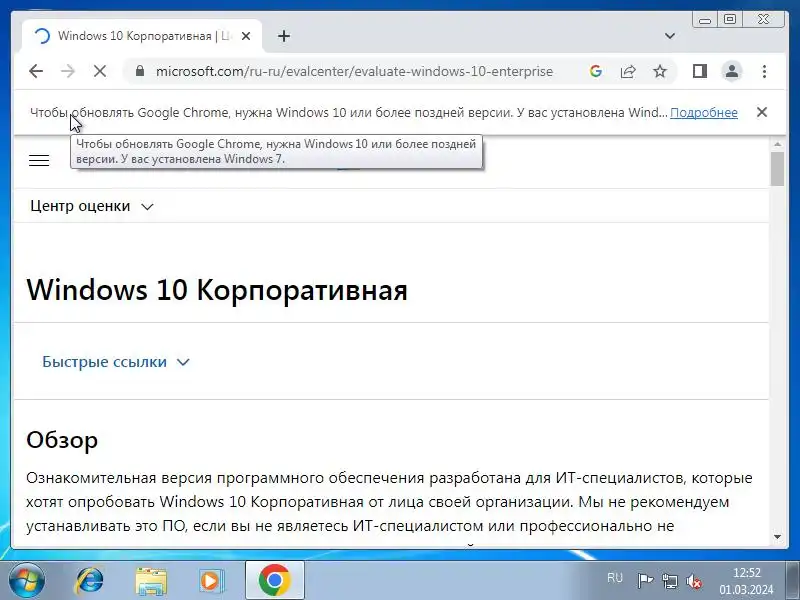Screen dimensions: 800x600
Task: Click the scrollbar down arrow
Action: (778, 537)
